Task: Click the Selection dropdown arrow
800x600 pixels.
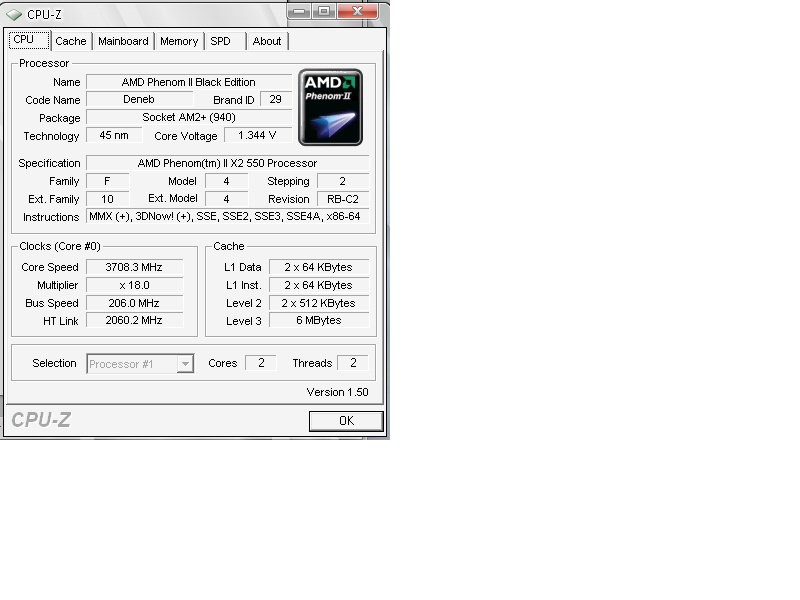Action: coord(185,364)
